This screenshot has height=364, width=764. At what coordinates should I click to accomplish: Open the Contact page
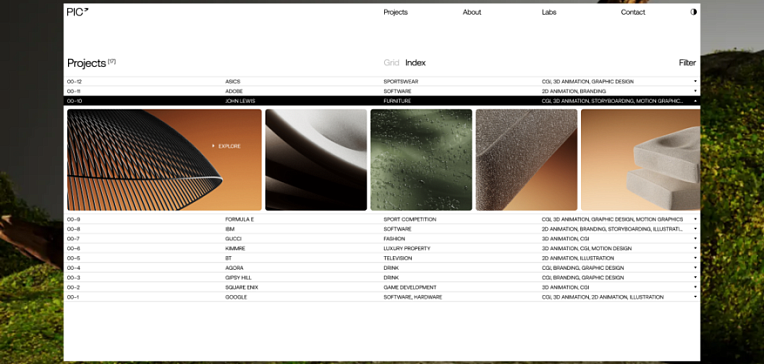pos(632,12)
